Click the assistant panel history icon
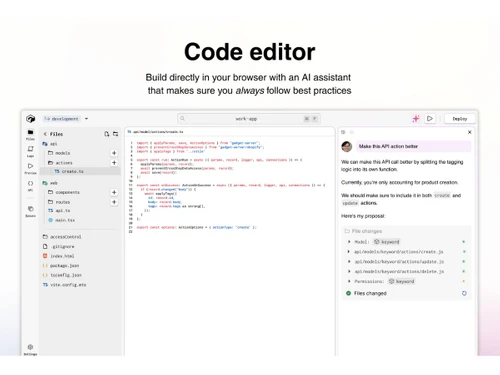The height and width of the screenshot is (375, 500). click(x=343, y=132)
